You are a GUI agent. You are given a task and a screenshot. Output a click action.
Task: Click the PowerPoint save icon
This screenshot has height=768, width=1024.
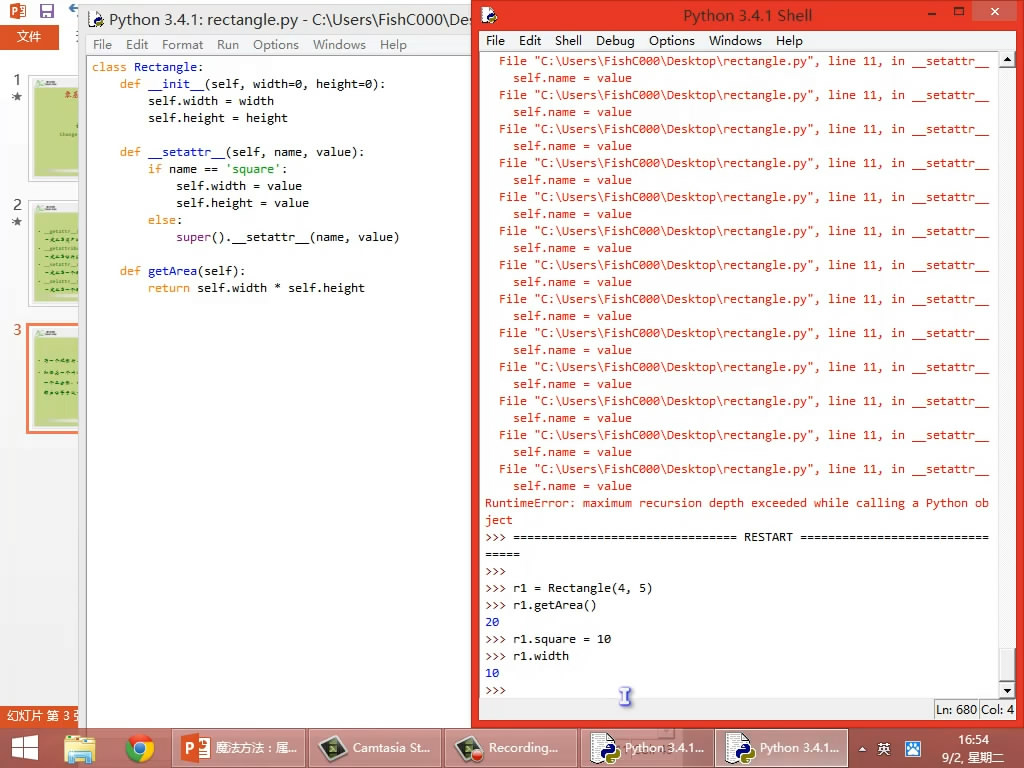pos(47,11)
